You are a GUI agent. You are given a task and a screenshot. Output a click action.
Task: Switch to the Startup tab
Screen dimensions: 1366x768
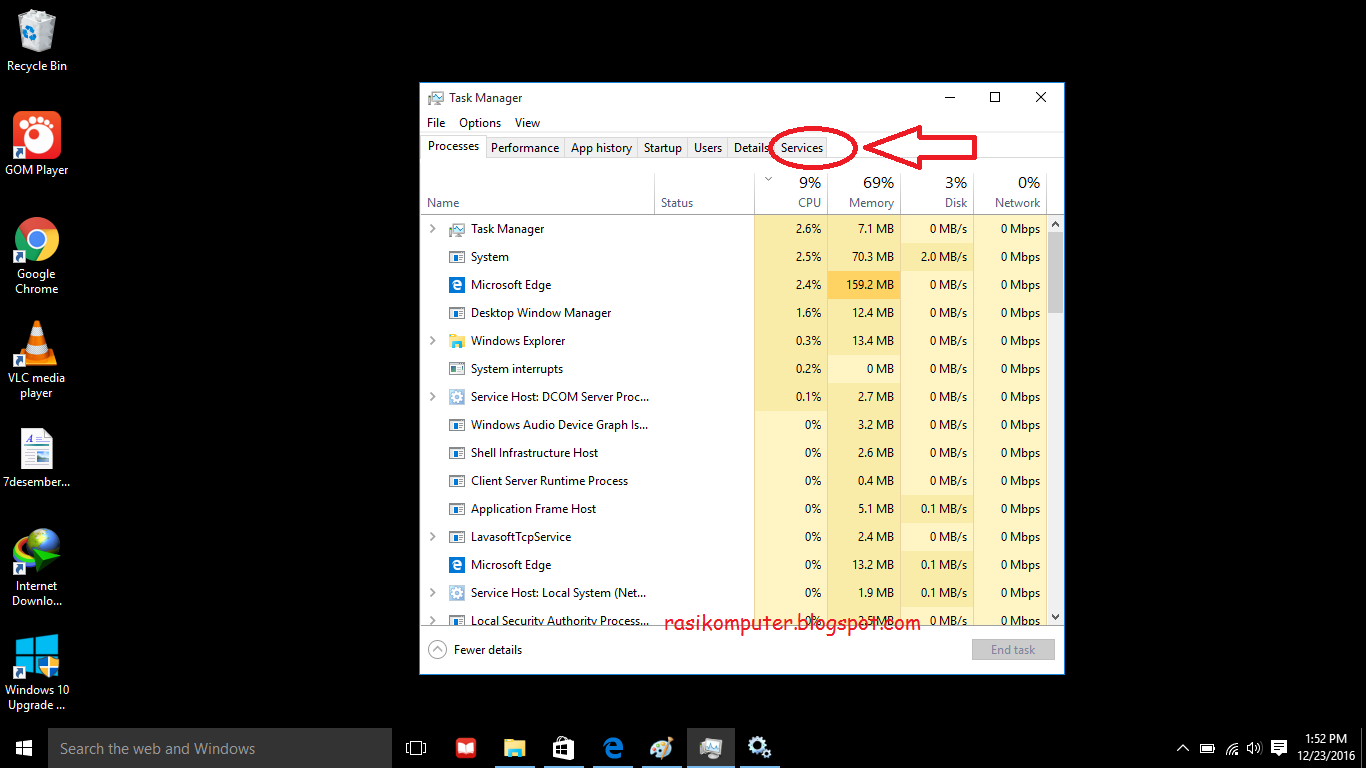(x=662, y=148)
